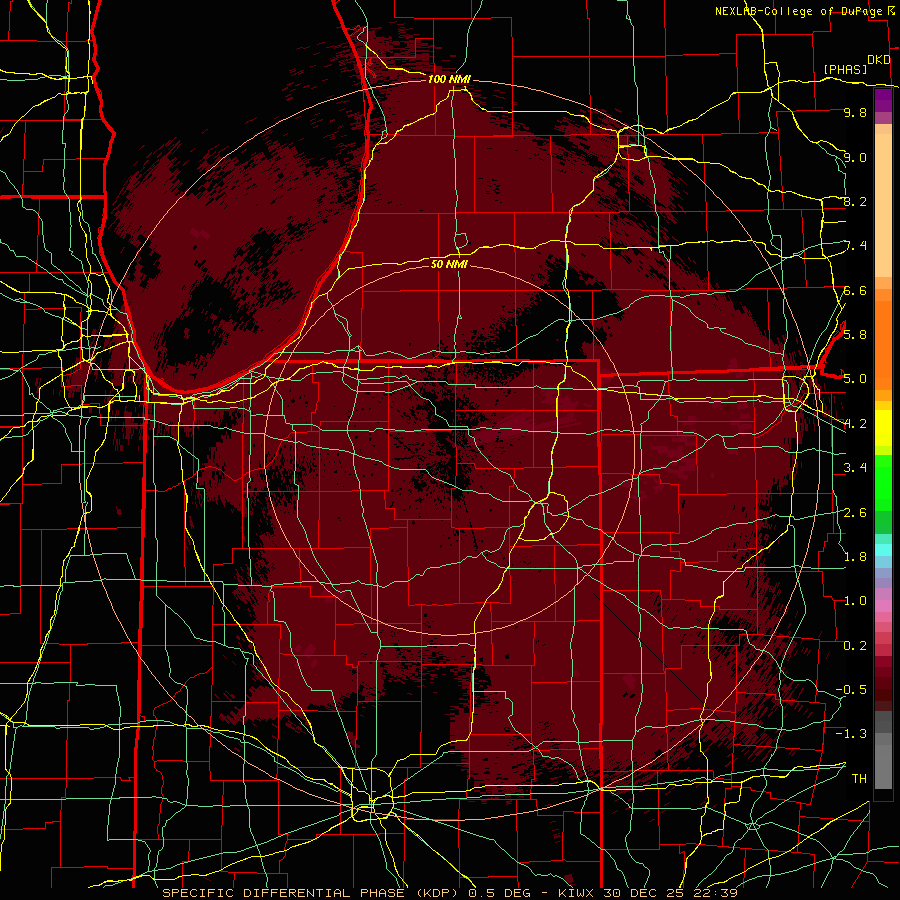Screen dimensions: 900x900
Task: Click the 1.8 value on color scale
Action: point(855,556)
